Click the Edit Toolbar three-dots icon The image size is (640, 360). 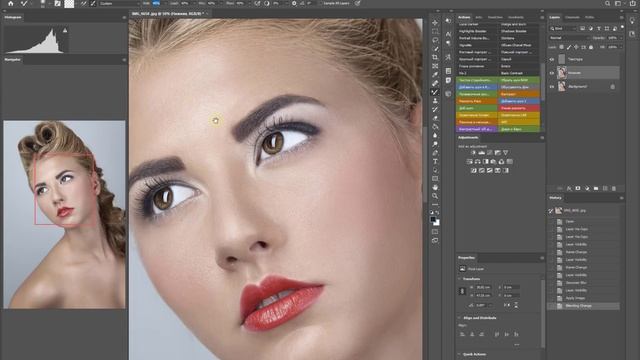[435, 205]
